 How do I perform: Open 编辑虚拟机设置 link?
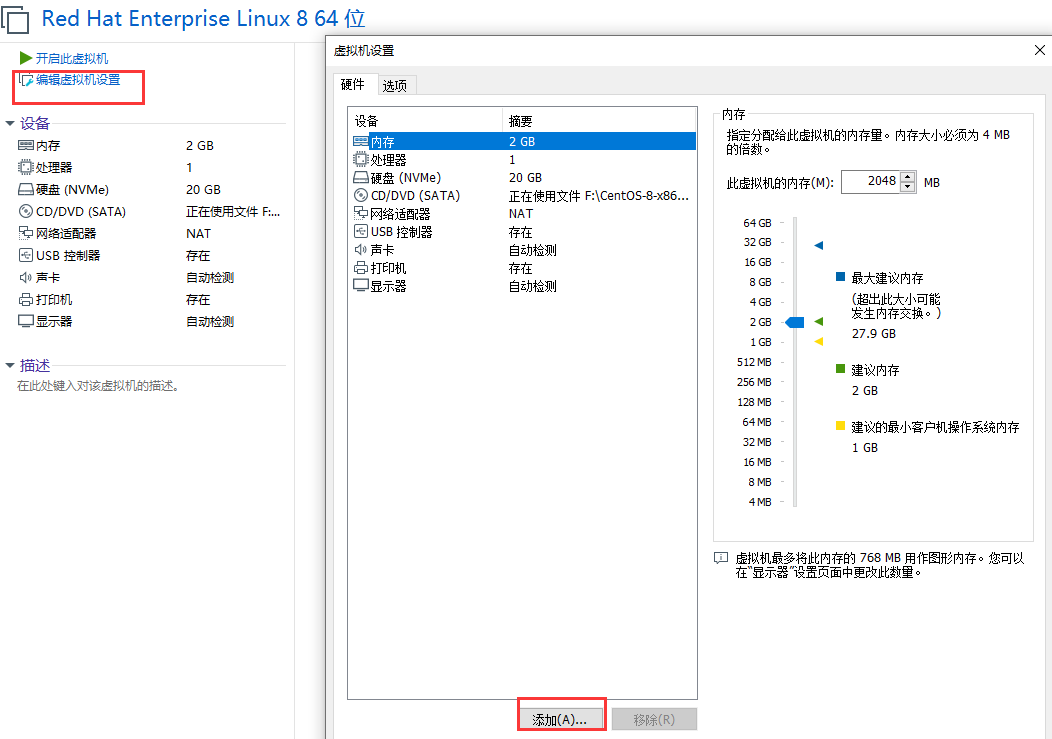pos(78,80)
